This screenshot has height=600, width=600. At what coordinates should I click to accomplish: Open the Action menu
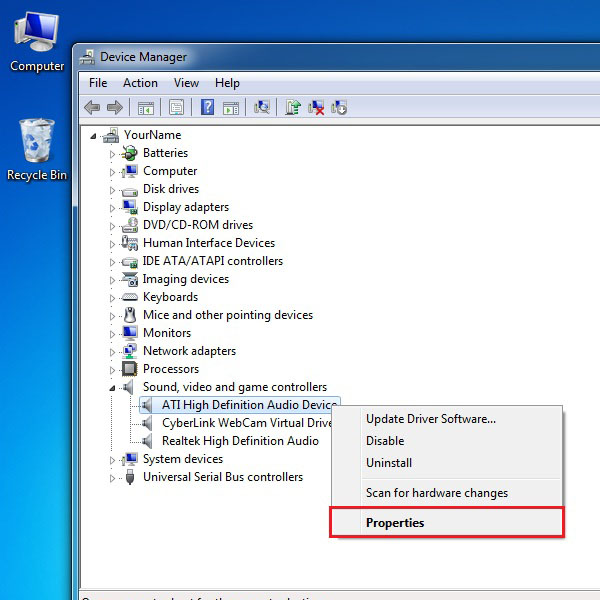(140, 83)
